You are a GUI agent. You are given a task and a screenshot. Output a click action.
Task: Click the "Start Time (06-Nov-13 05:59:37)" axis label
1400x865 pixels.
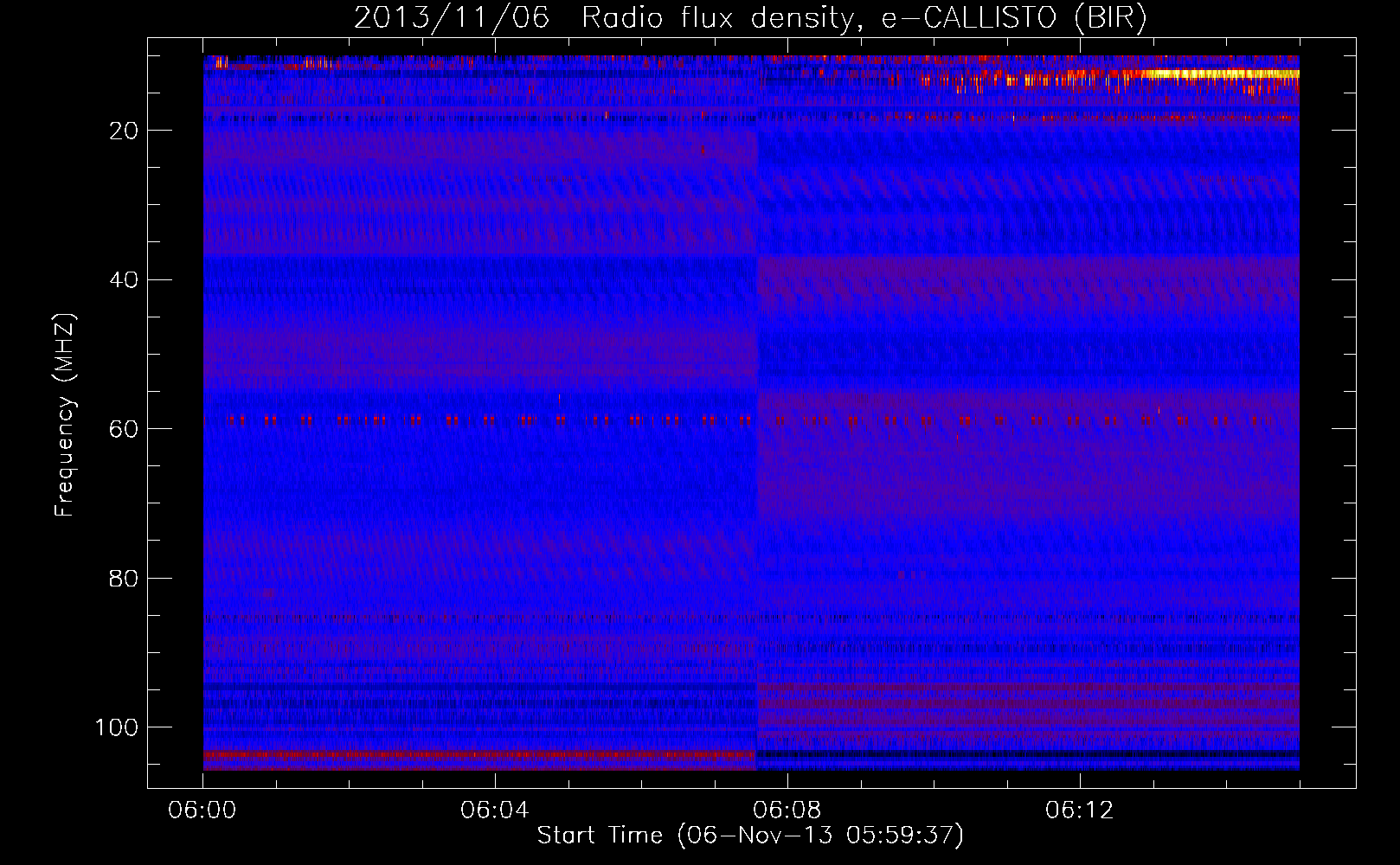[750, 836]
